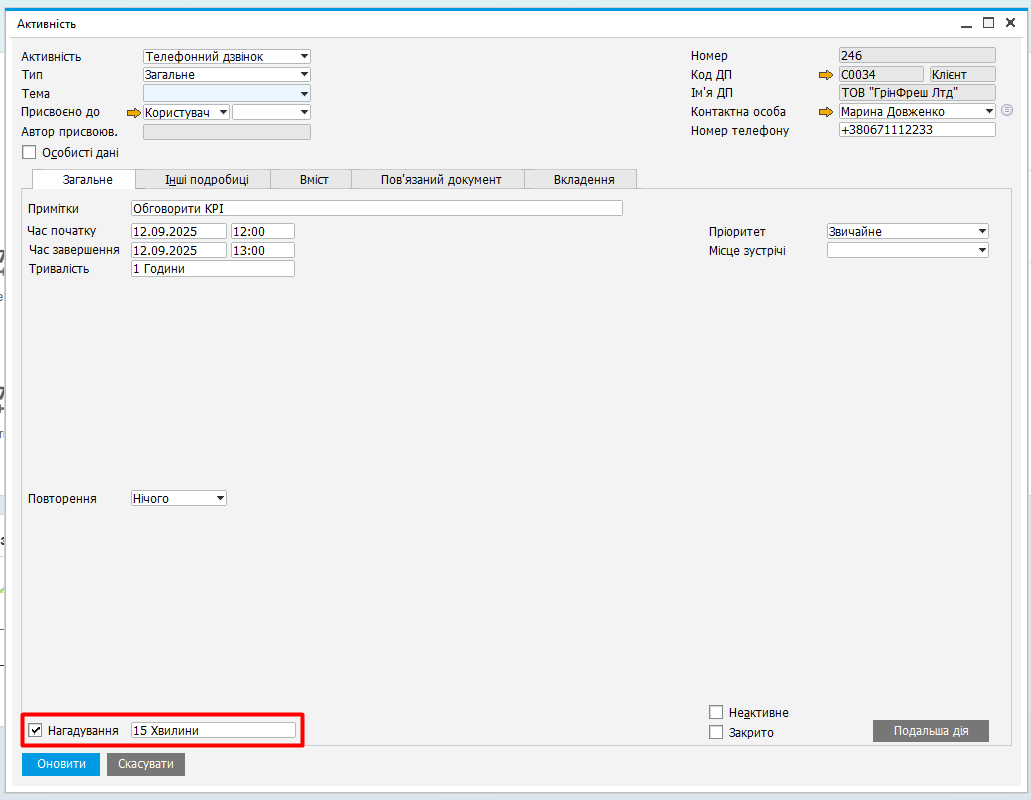
Task: Tick the Закрито checkbox
Action: point(716,732)
